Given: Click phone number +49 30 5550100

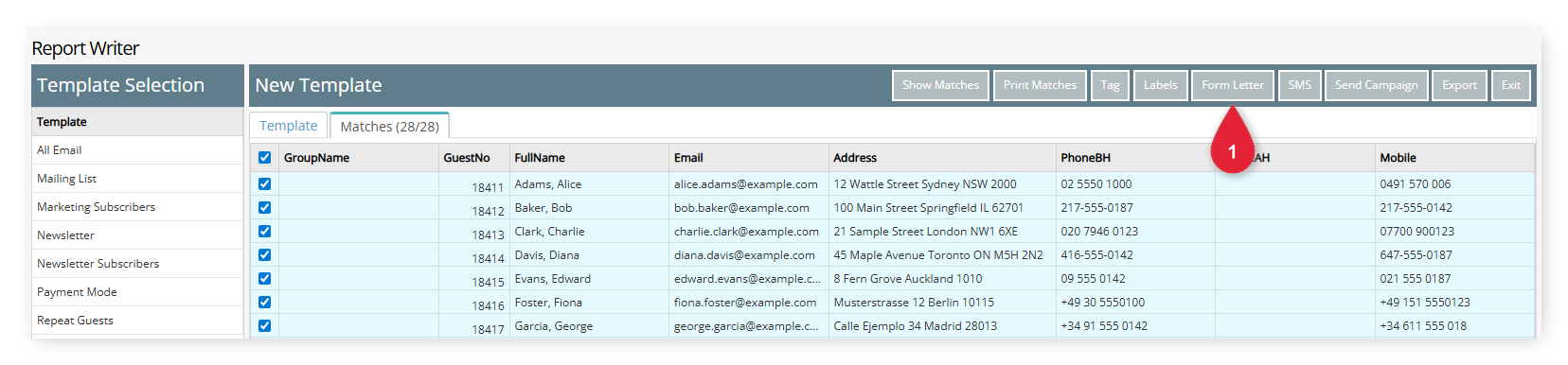Looking at the screenshot, I should [x=1102, y=303].
